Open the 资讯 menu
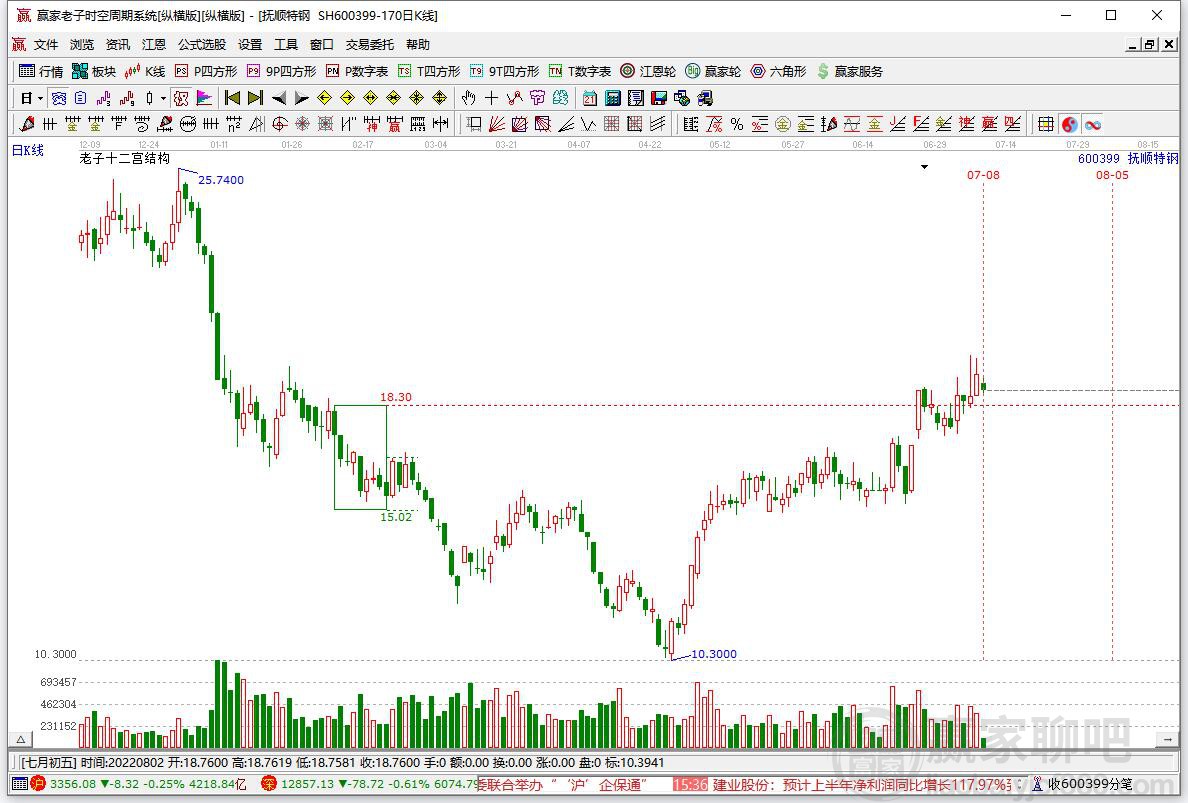The width and height of the screenshot is (1188, 803). tap(117, 45)
